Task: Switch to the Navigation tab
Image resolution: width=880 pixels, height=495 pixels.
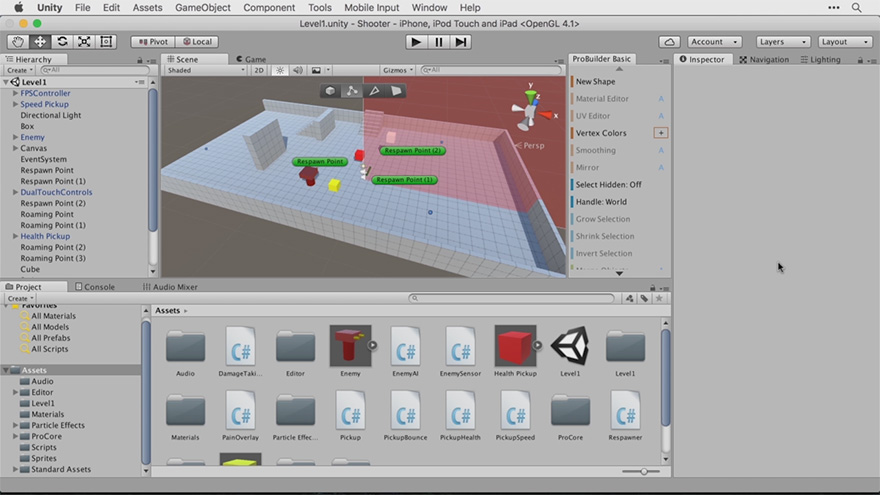Action: (x=764, y=59)
